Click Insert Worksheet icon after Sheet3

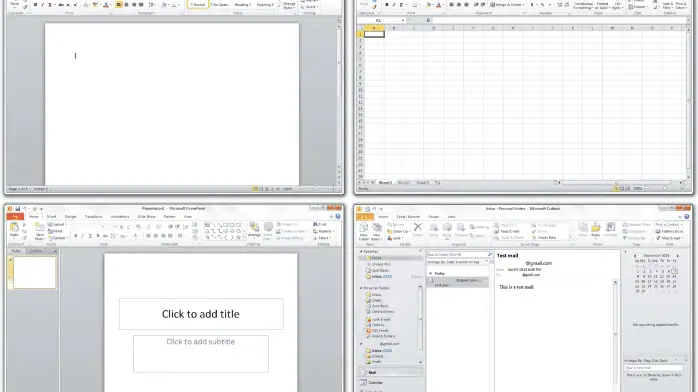click(437, 182)
